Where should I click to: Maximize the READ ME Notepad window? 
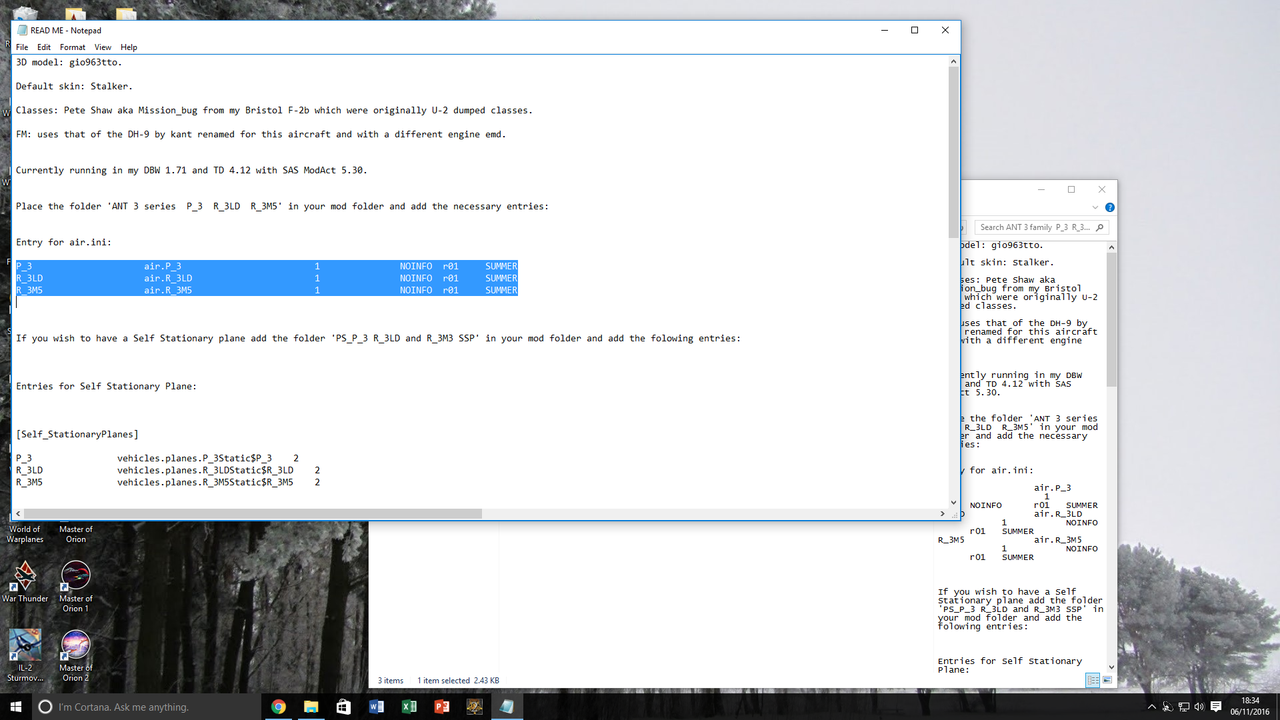[914, 30]
